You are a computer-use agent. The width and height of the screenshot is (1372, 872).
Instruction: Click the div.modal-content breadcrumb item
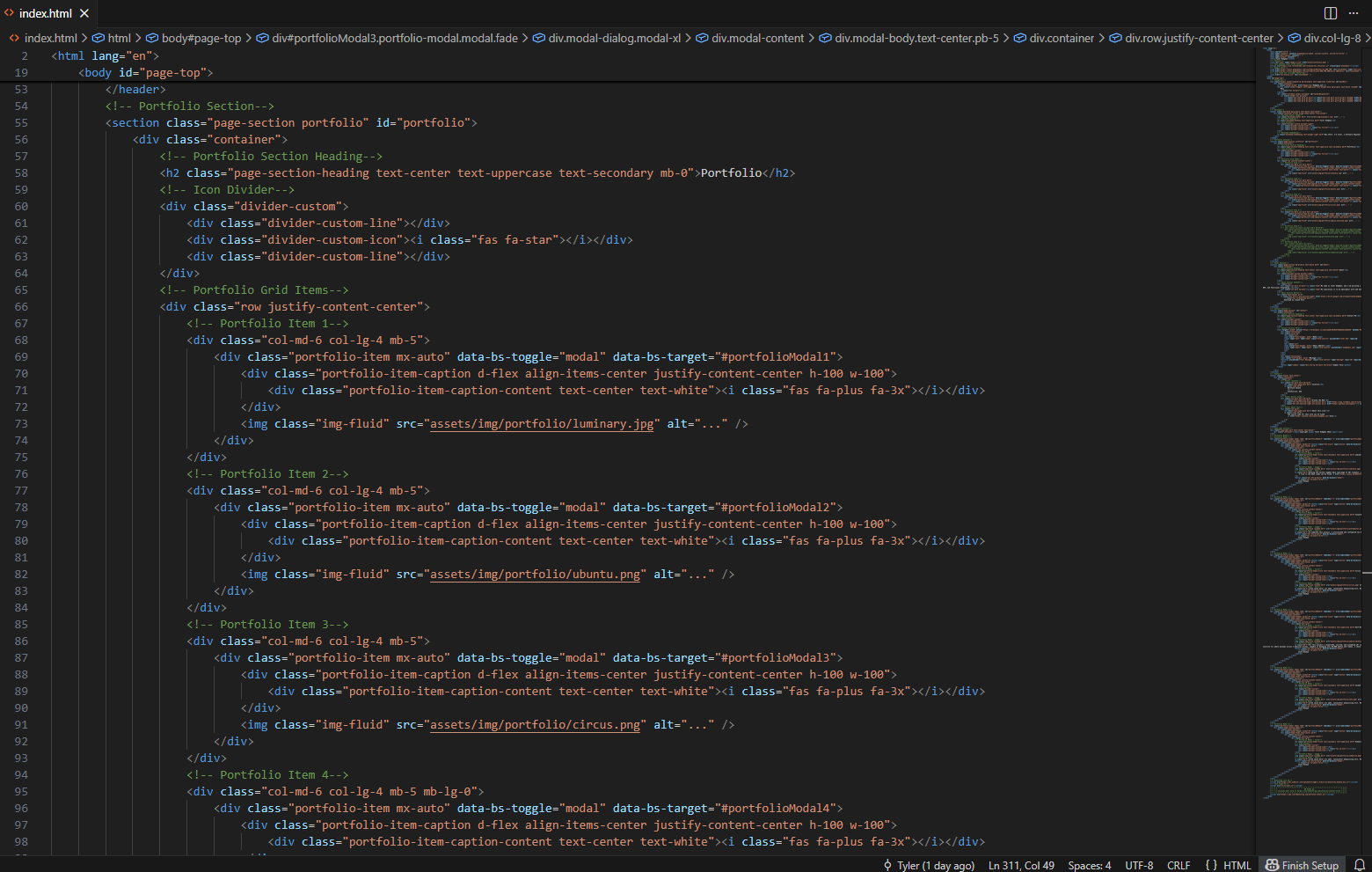pyautogui.click(x=757, y=38)
